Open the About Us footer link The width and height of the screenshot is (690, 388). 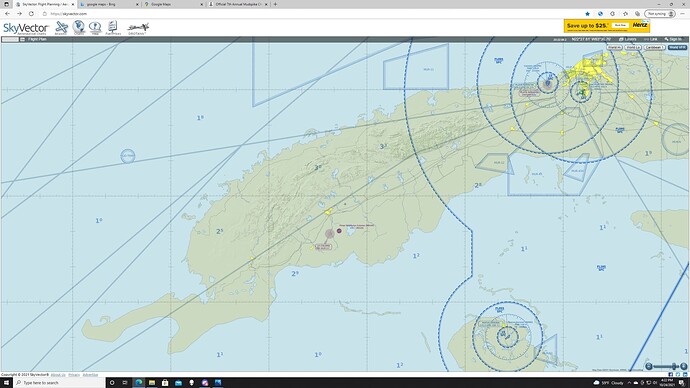(x=58, y=375)
